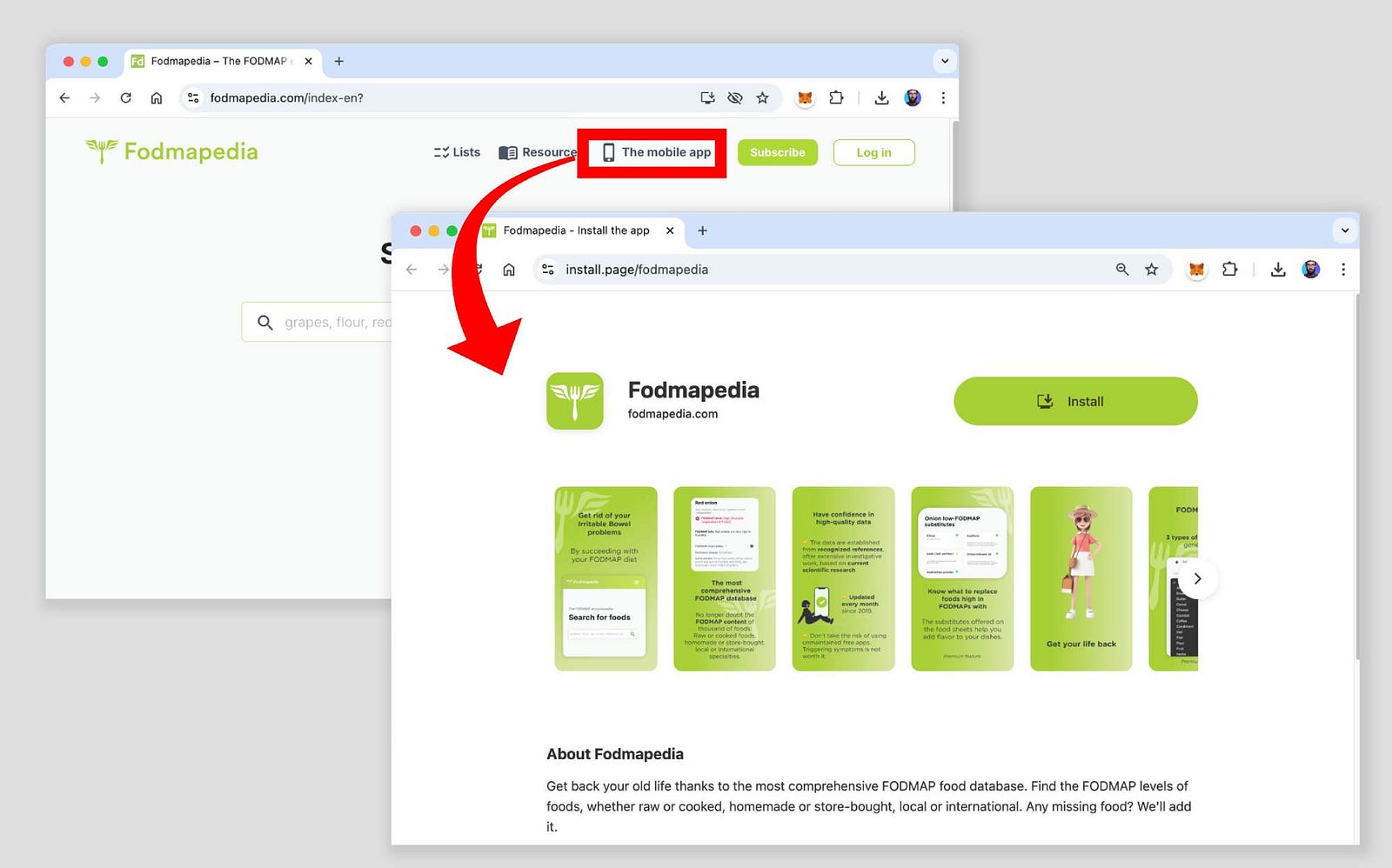Select the Fodmapedia – The FODMAP tab
The image size is (1392, 868).
pos(222,61)
